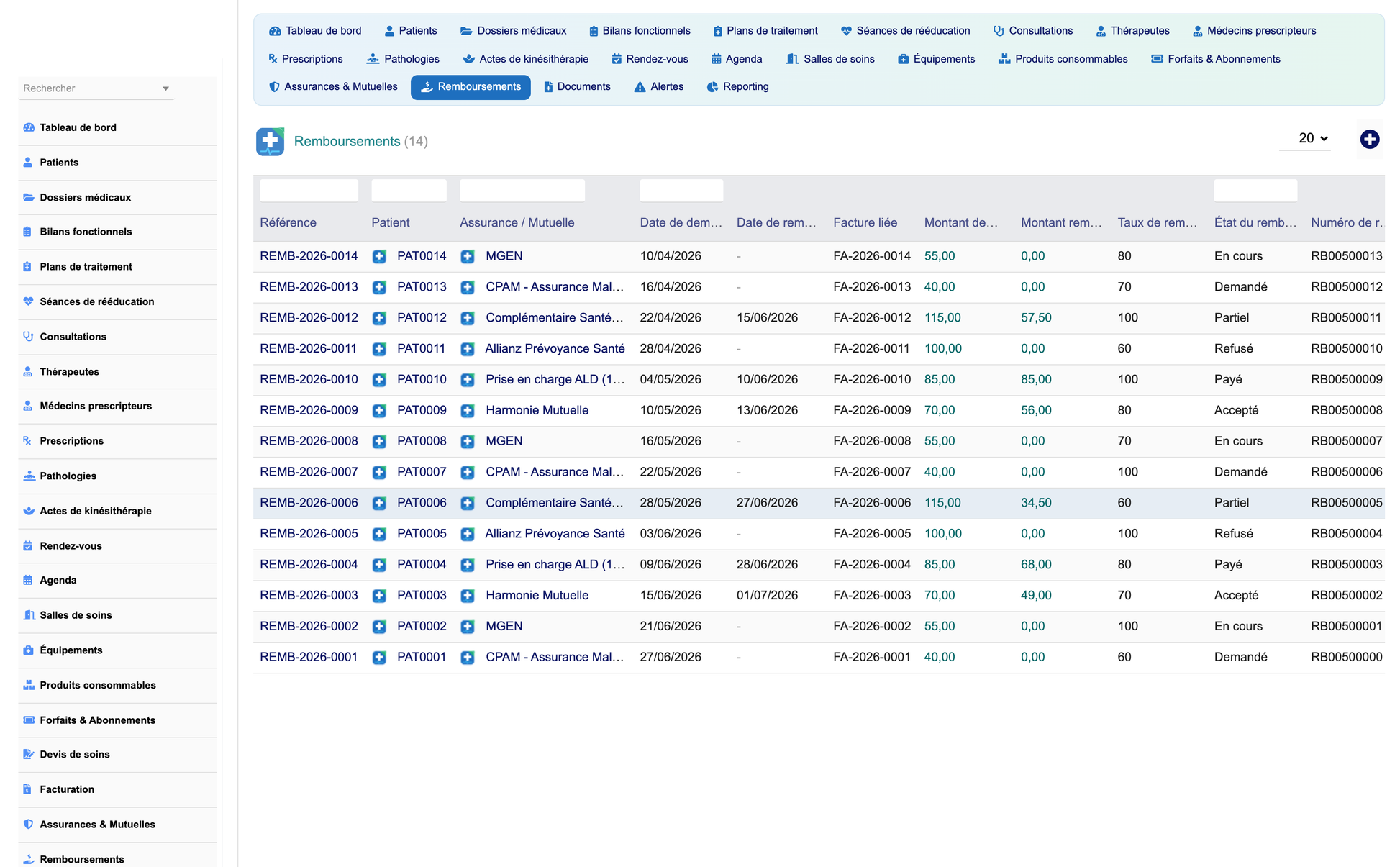Screen dimensions: 1400x867
Task: Click the insurance icon beside Allianz Prévoyance Santé in the REMB-2026-0011 row
Action: [x=468, y=349]
